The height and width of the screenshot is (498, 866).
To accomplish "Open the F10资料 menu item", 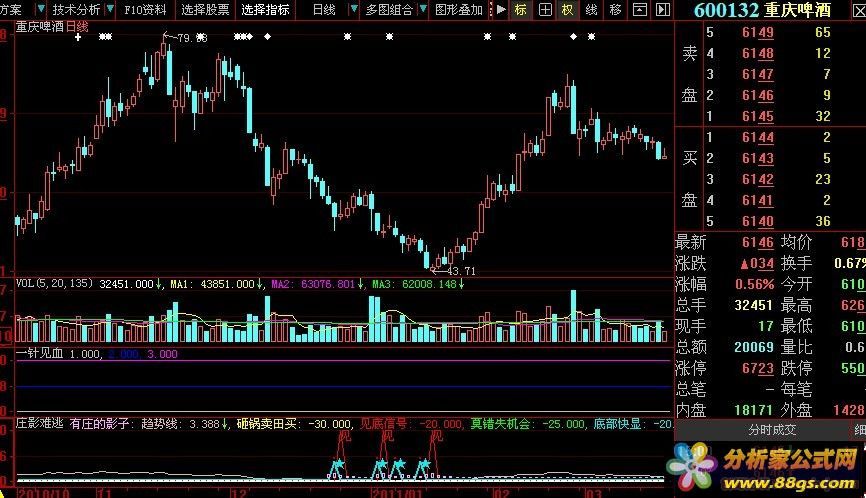I will [145, 9].
